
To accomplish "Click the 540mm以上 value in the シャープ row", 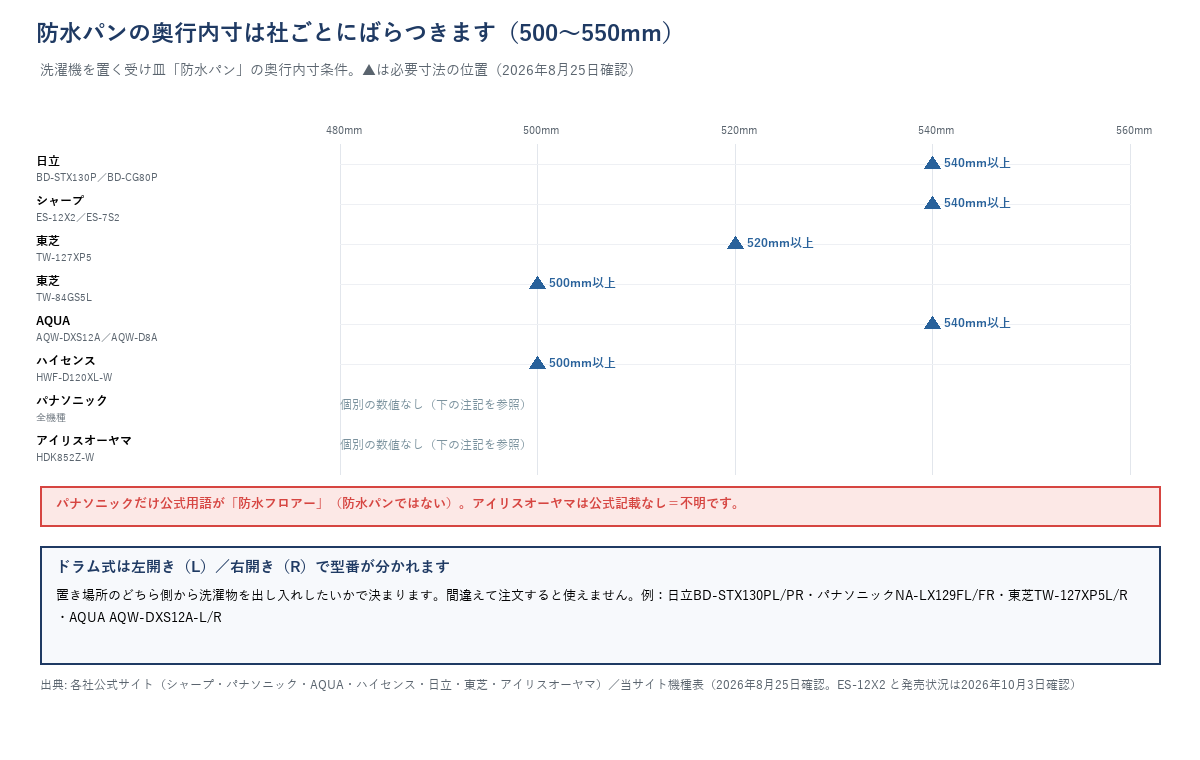I will 977,203.
